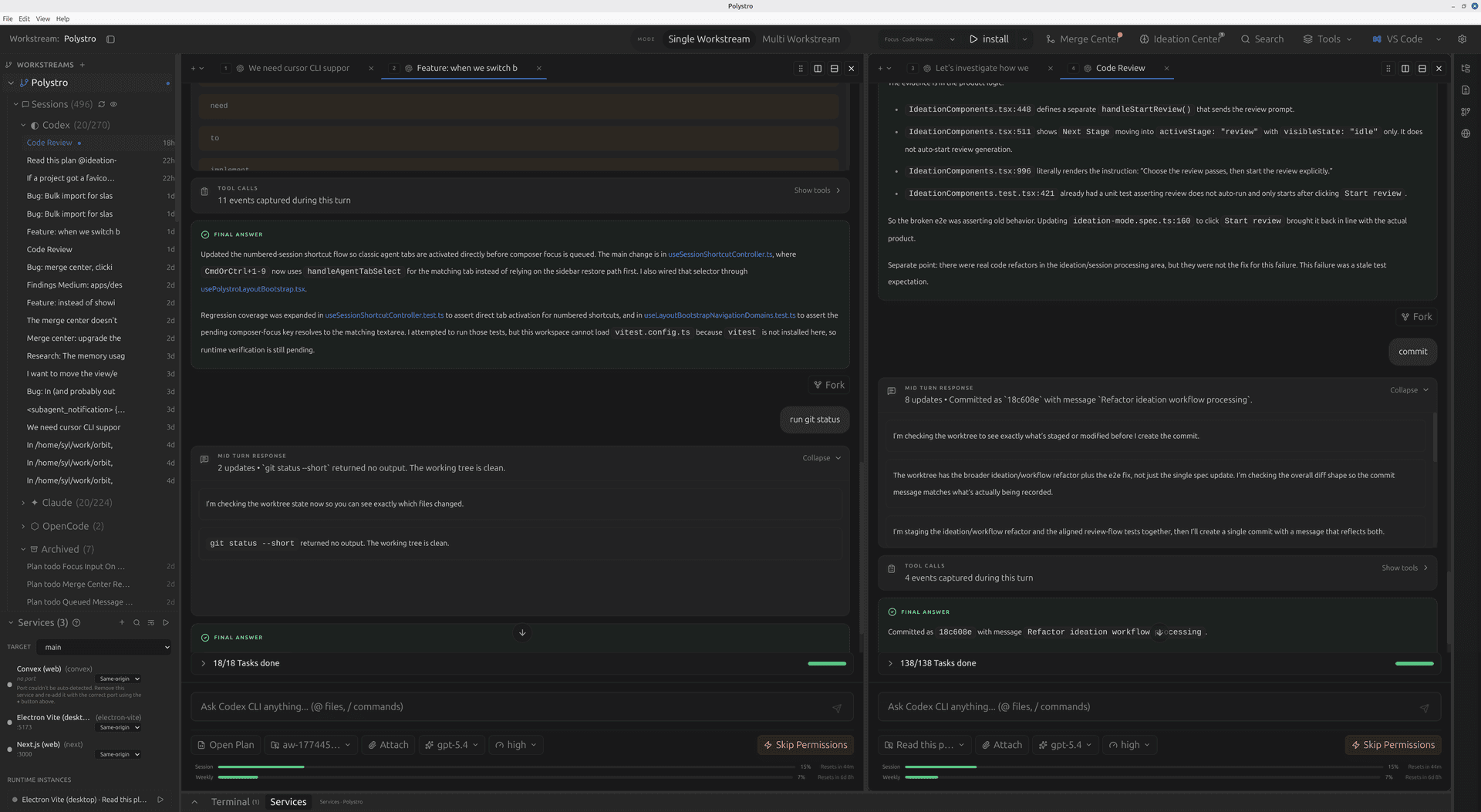Toggle Skip Permissions in left pane
The height and width of the screenshot is (812, 1481).
click(x=805, y=745)
